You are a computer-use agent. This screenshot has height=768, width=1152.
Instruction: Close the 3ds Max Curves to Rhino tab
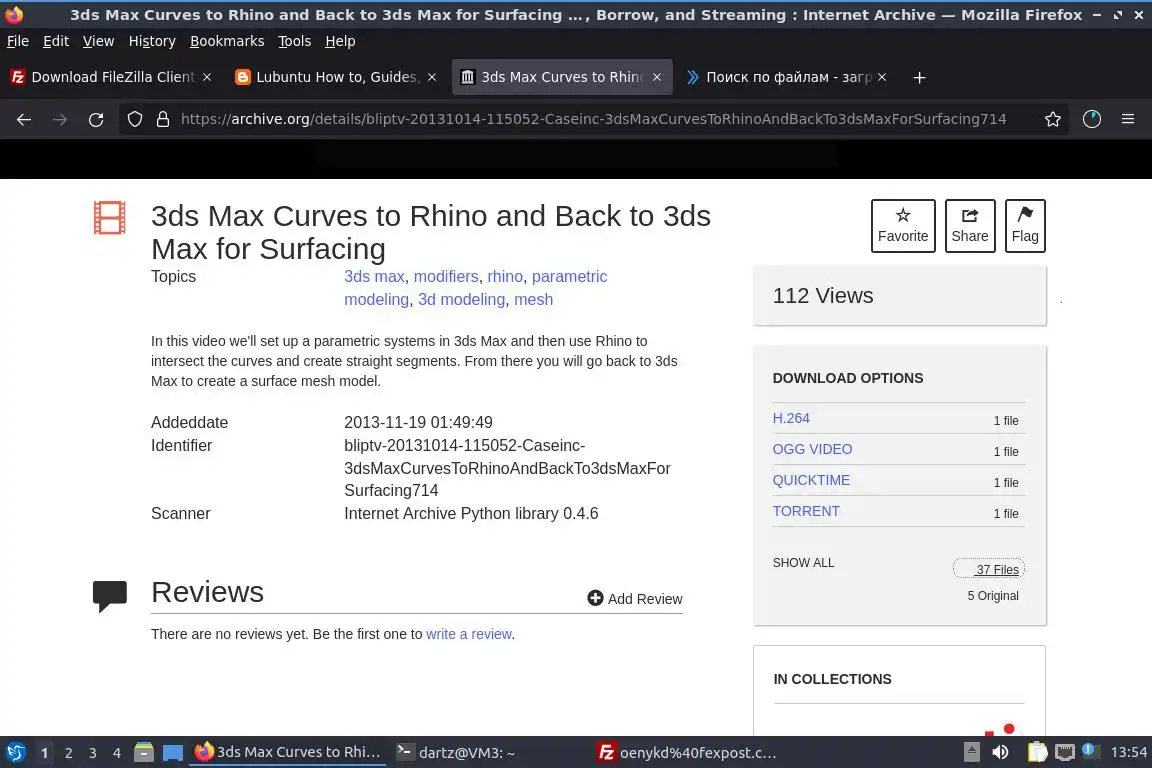coord(657,77)
